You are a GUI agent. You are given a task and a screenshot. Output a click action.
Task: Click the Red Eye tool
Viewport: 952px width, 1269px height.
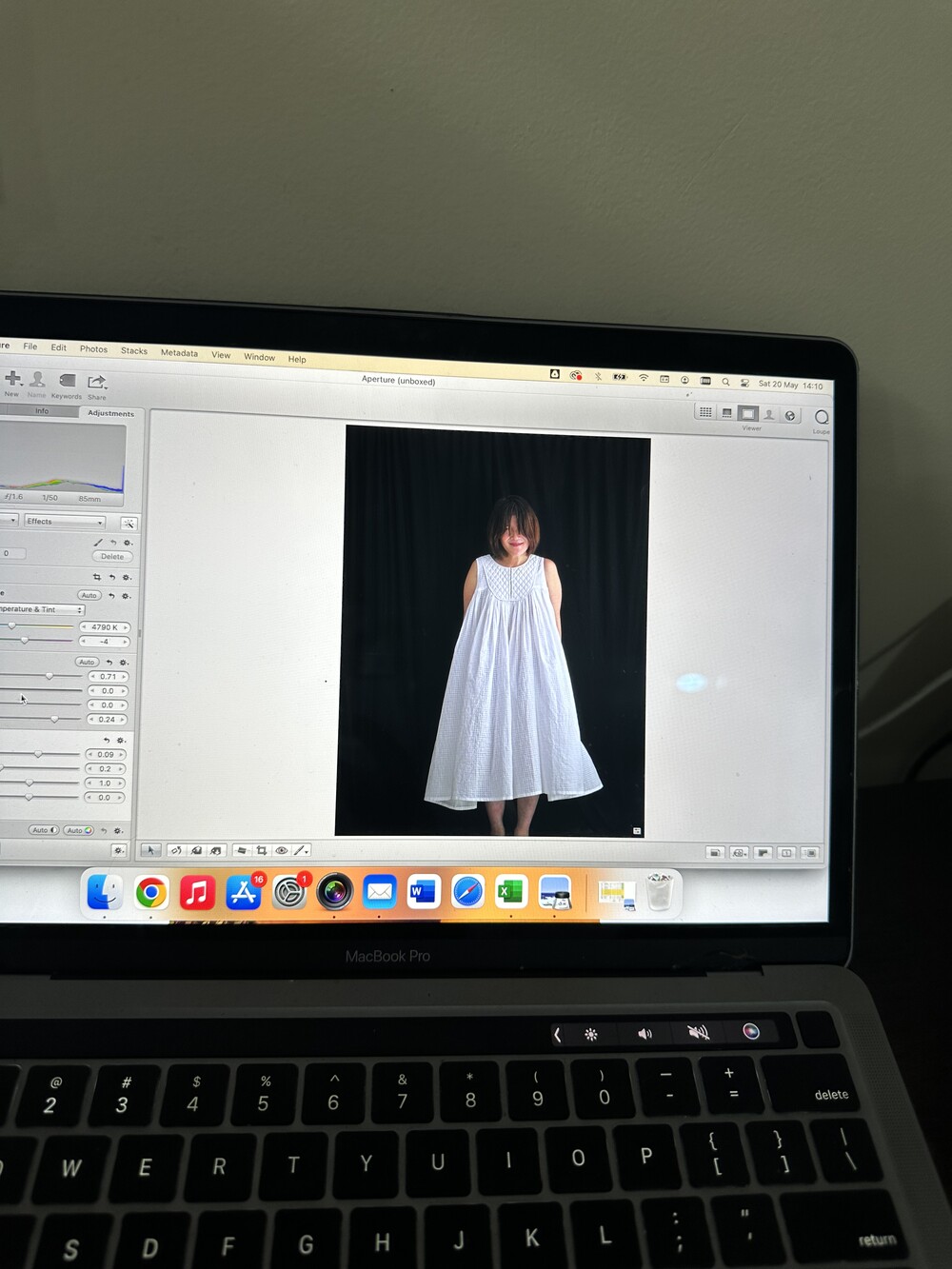pos(282,850)
